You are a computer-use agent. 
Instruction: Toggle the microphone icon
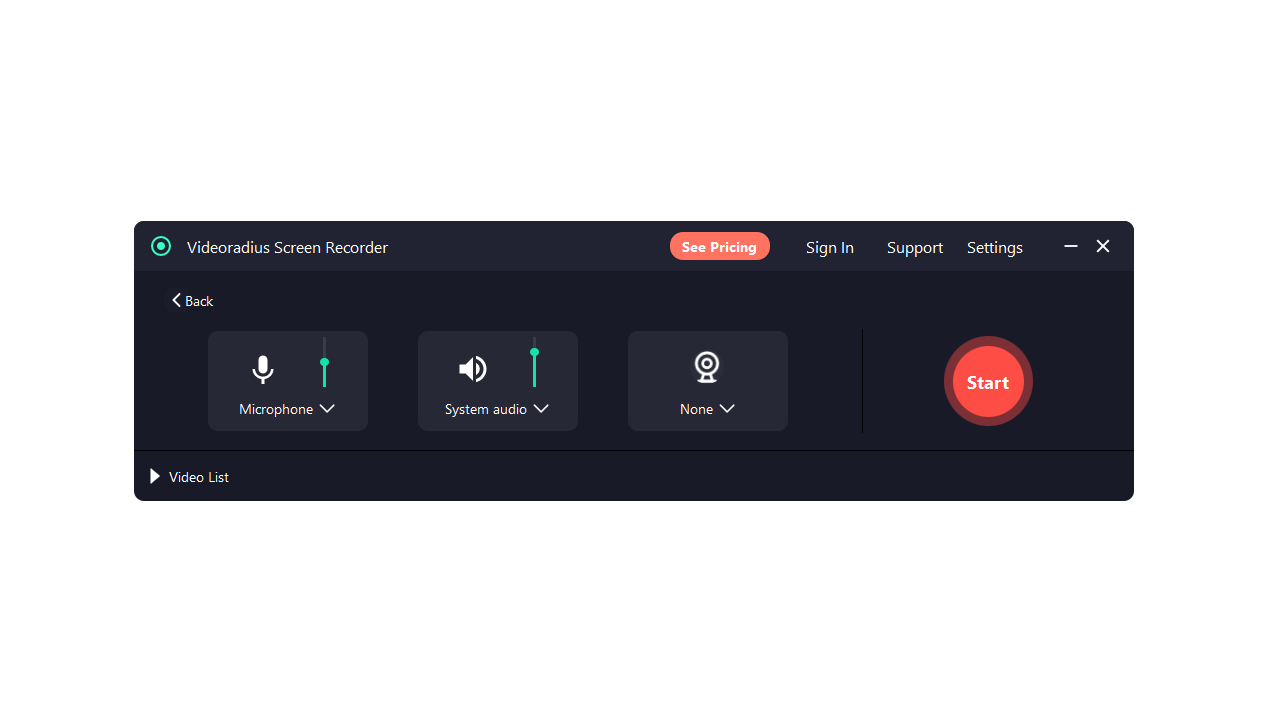pyautogui.click(x=262, y=370)
